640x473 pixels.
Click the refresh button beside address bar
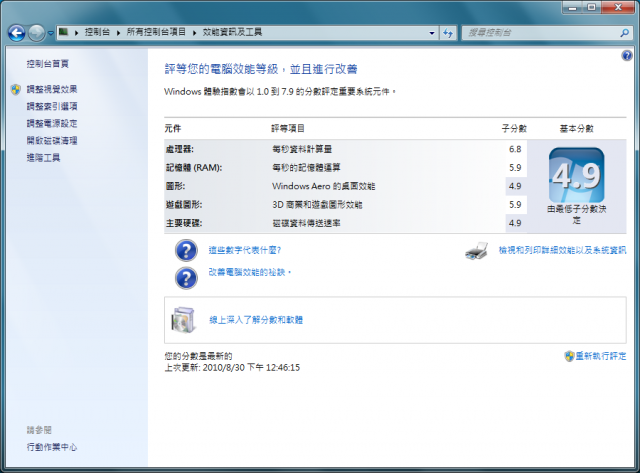pos(448,33)
